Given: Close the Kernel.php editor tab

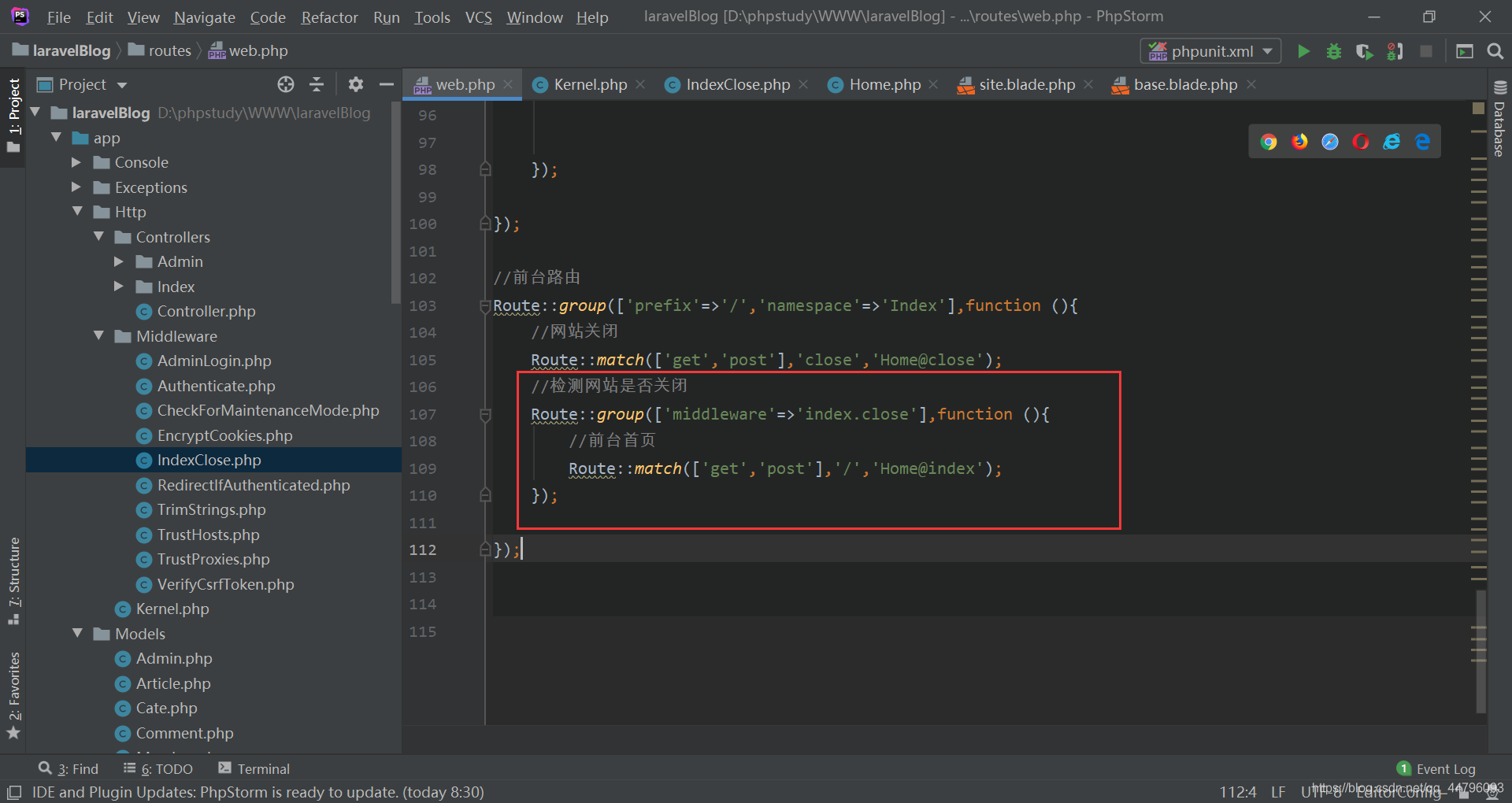Looking at the screenshot, I should pyautogui.click(x=641, y=84).
